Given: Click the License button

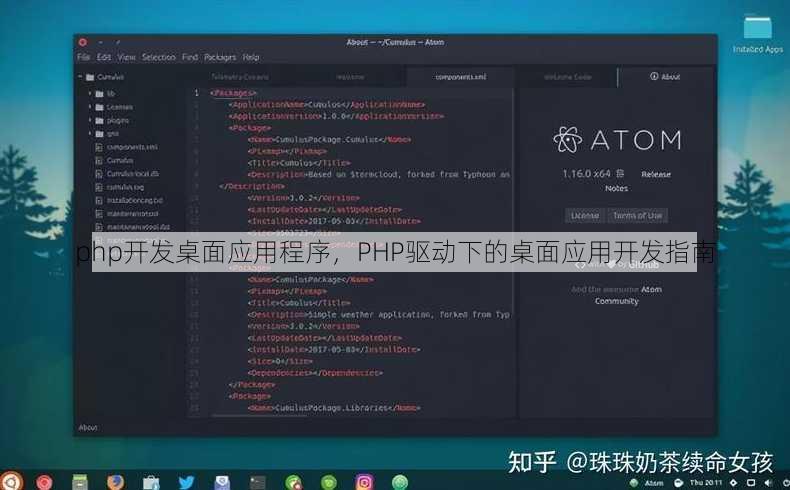Looking at the screenshot, I should (585, 216).
